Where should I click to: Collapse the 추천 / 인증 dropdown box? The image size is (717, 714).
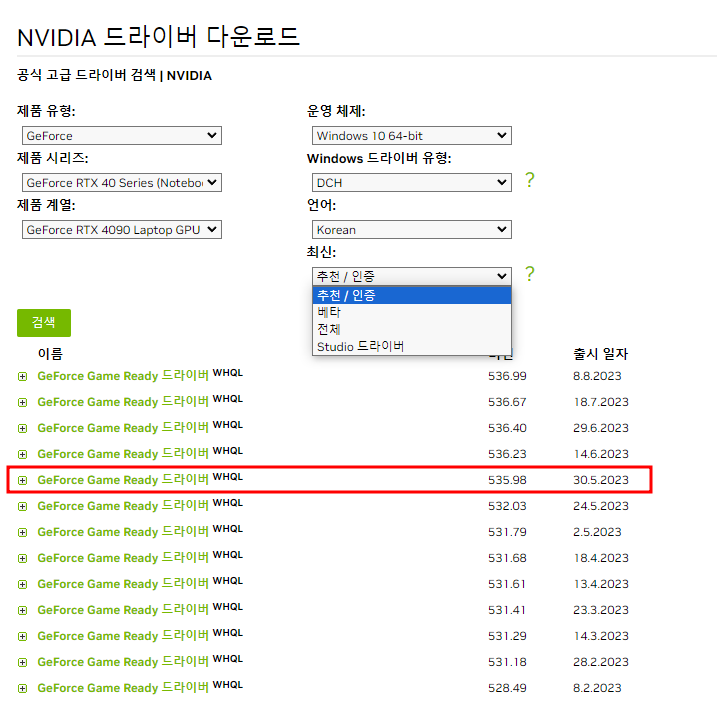tap(412, 276)
